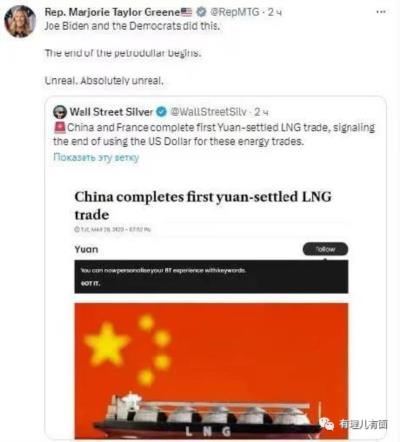Click Wall Street Silver's verified checkmark
This screenshot has width=400, height=442.
click(161, 112)
